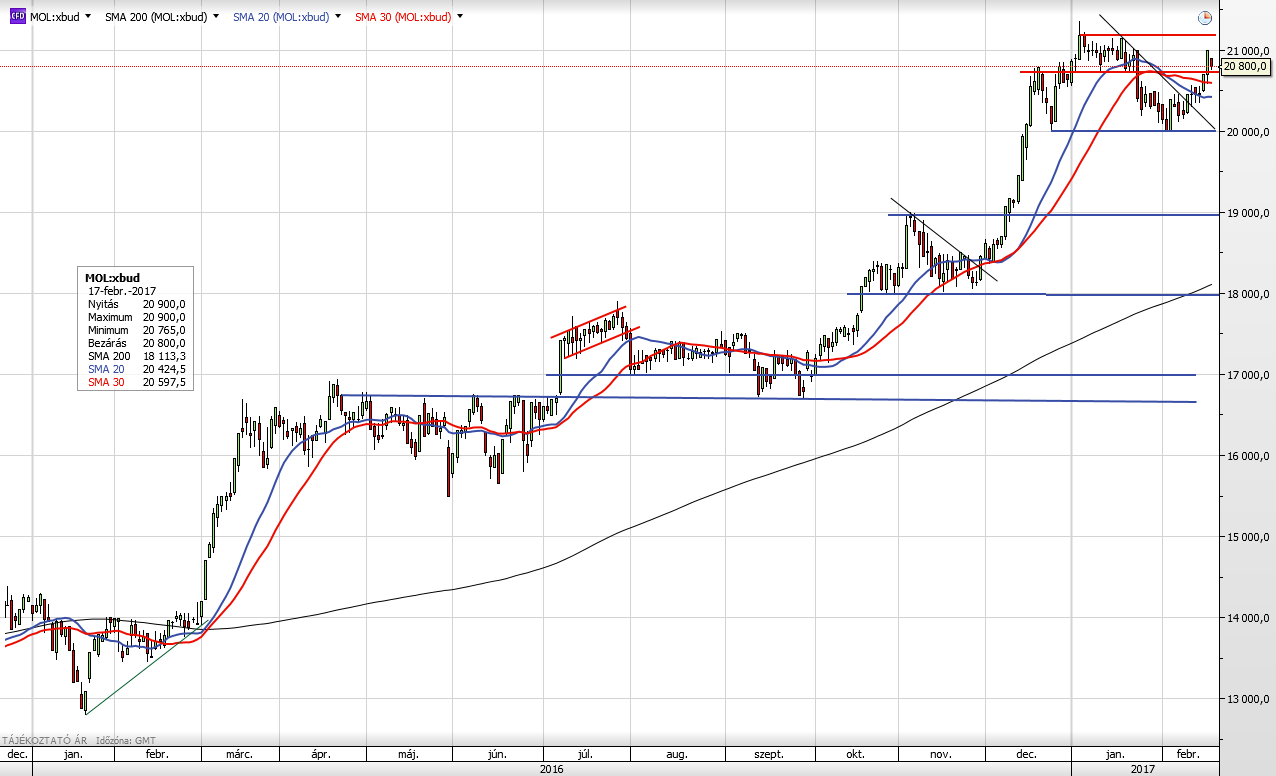Screen dimensions: 1276x776
Task: Click the red SMA 30 (MOL:xbud) header label
Action: [403, 17]
